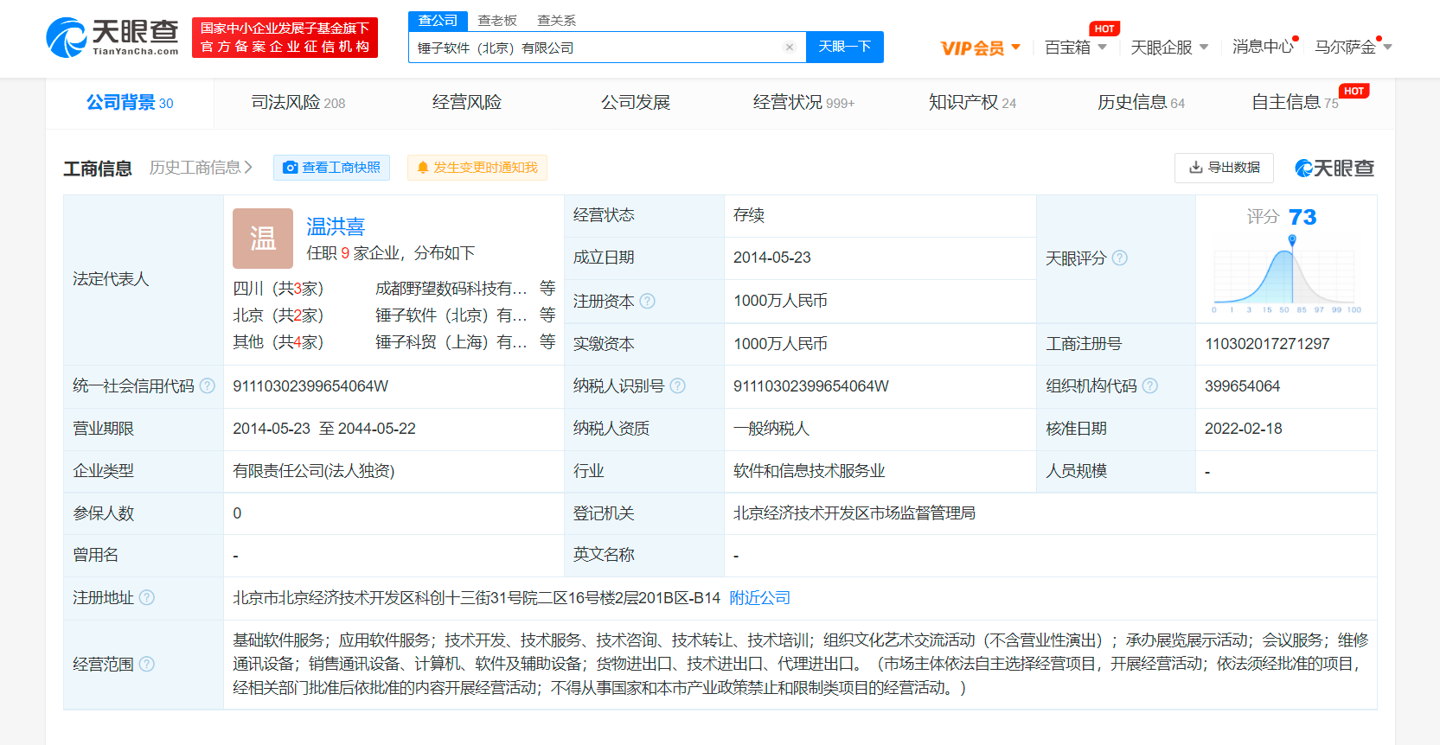
Task: Expand the 四川 companies 等 link
Action: [547, 288]
